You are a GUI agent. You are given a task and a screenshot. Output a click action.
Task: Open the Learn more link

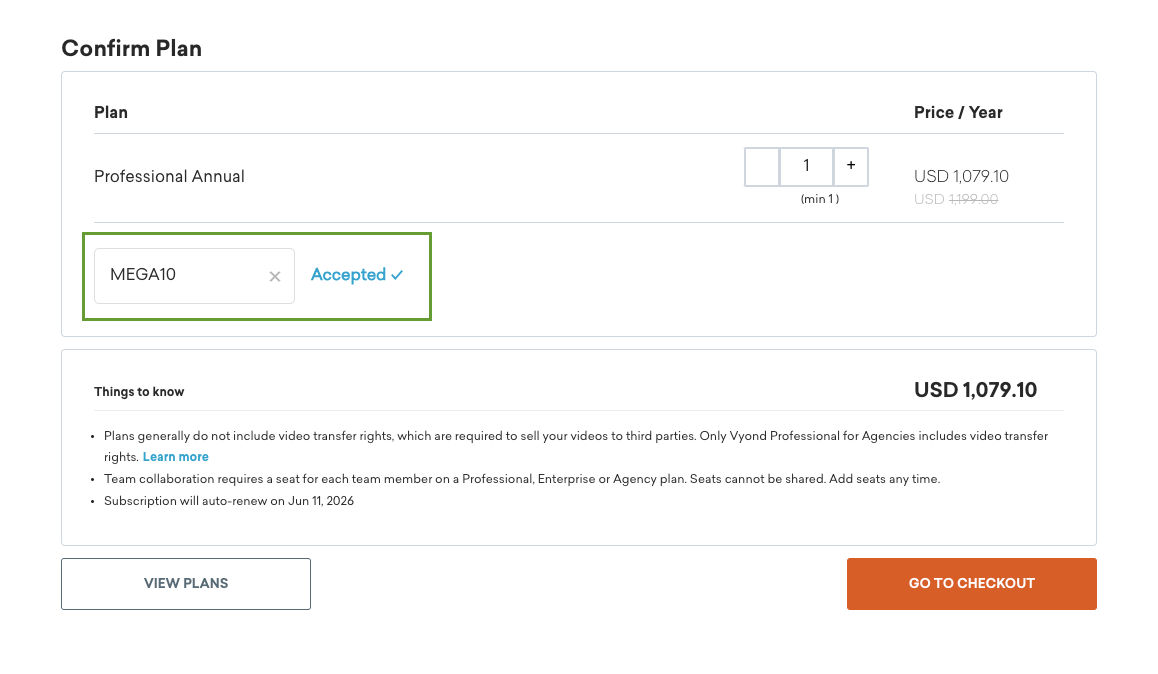(x=176, y=457)
